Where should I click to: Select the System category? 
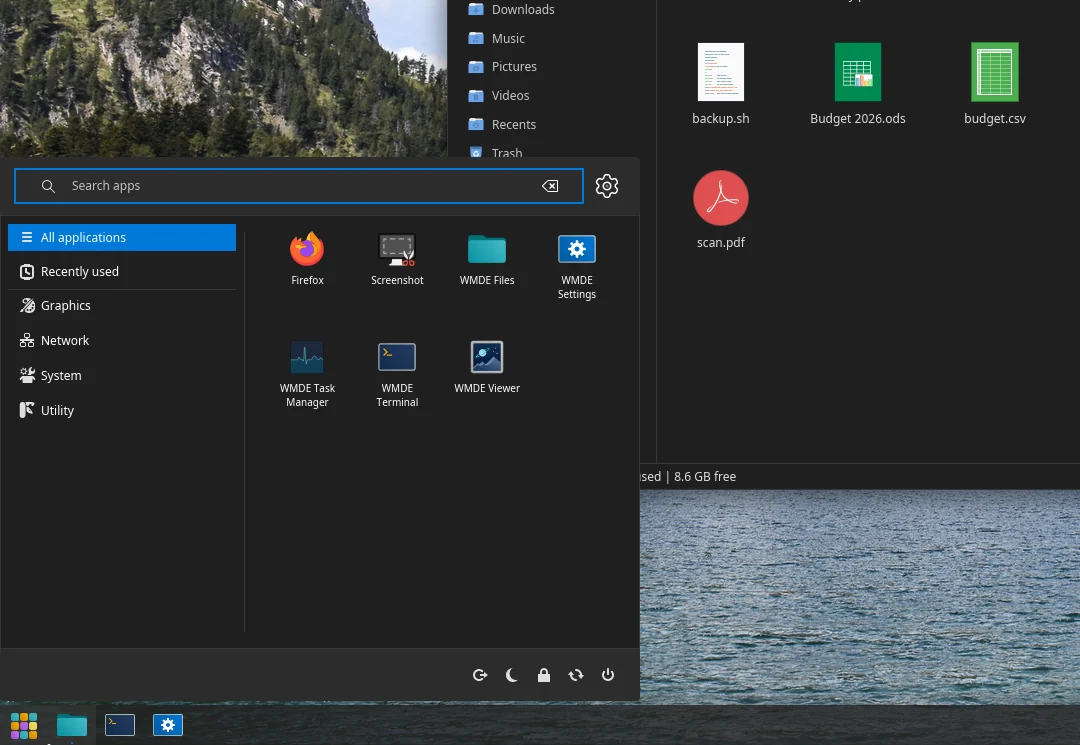click(122, 375)
